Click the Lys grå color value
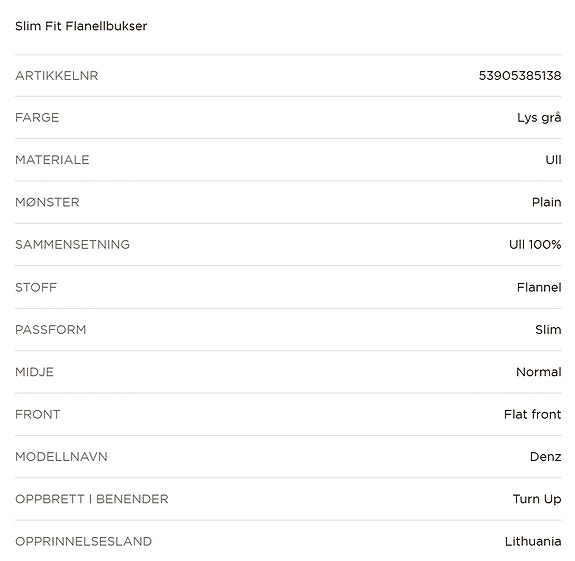The image size is (575, 561). pyautogui.click(x=539, y=118)
